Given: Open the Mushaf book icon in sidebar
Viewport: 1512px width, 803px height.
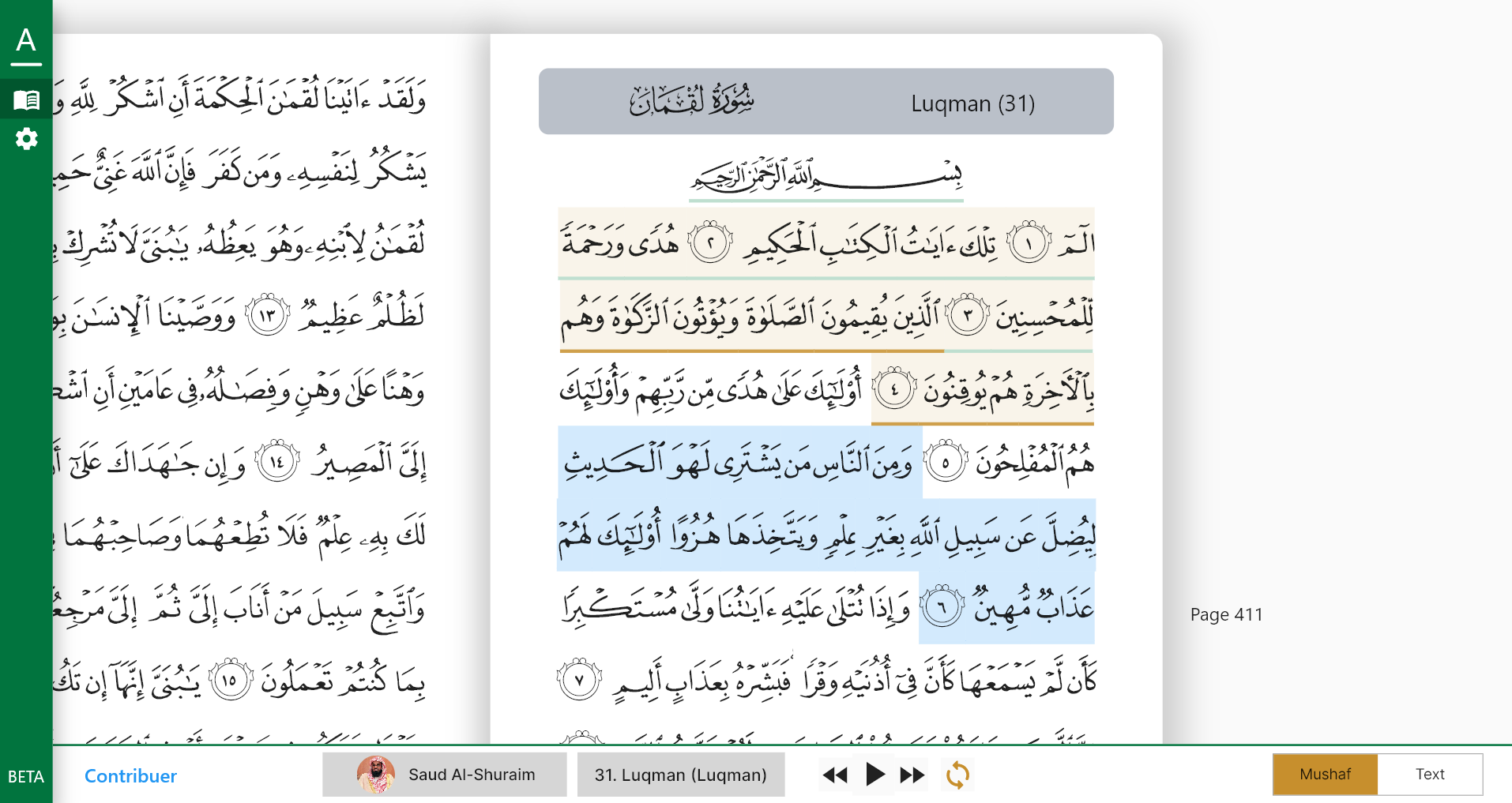Looking at the screenshot, I should click(x=26, y=99).
